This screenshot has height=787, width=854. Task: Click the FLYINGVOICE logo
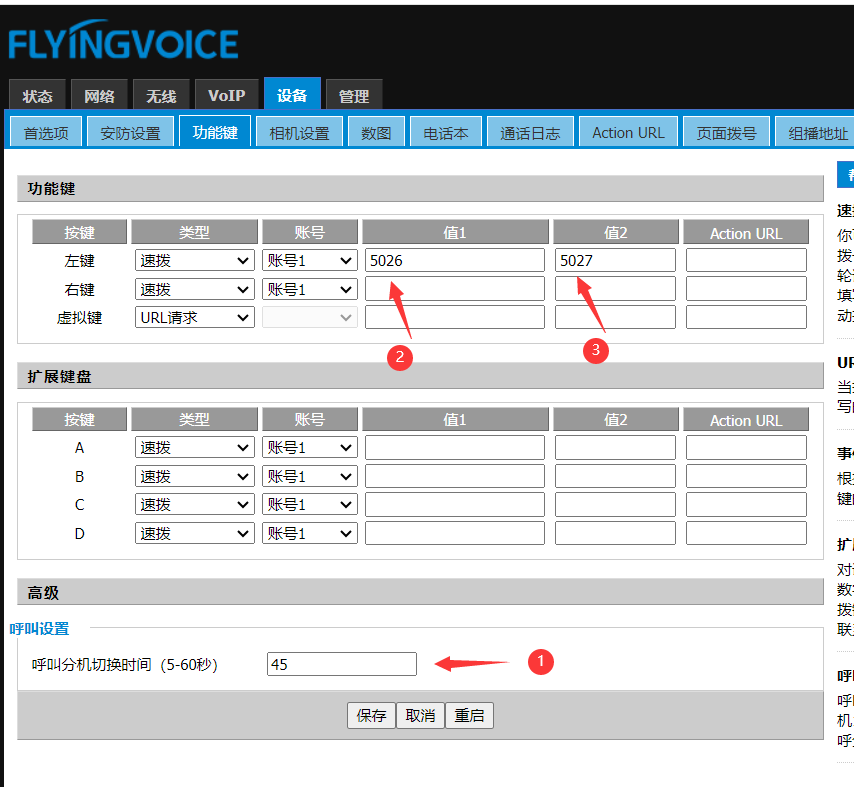[x=123, y=44]
